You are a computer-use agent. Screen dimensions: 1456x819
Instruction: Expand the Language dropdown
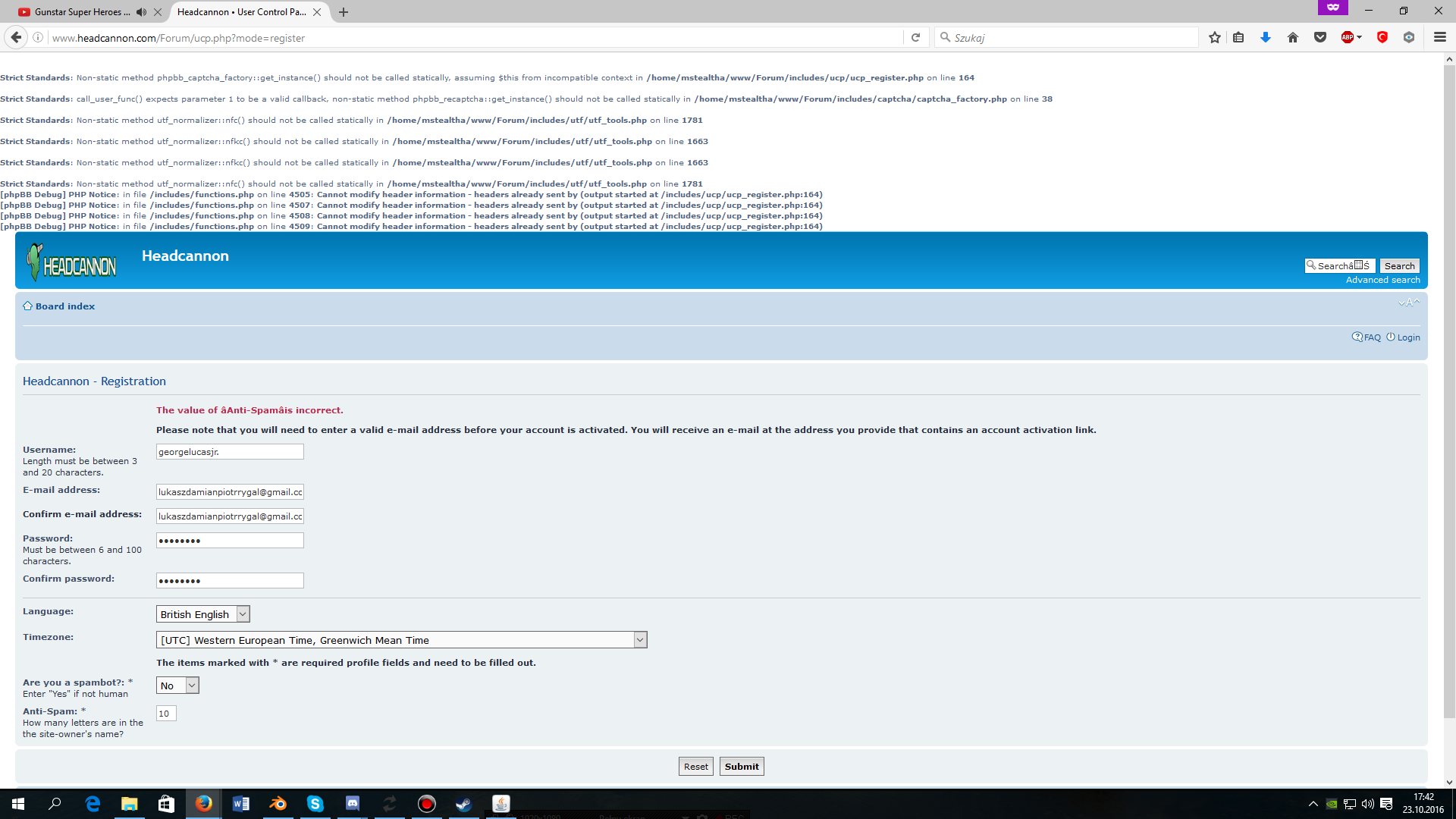[203, 614]
